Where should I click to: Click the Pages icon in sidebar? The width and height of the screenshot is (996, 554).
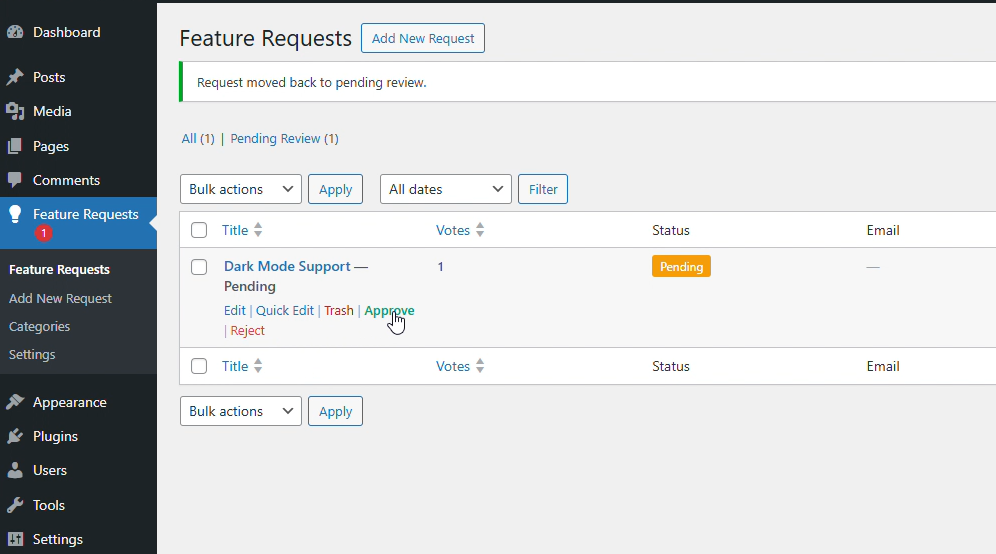(x=15, y=146)
